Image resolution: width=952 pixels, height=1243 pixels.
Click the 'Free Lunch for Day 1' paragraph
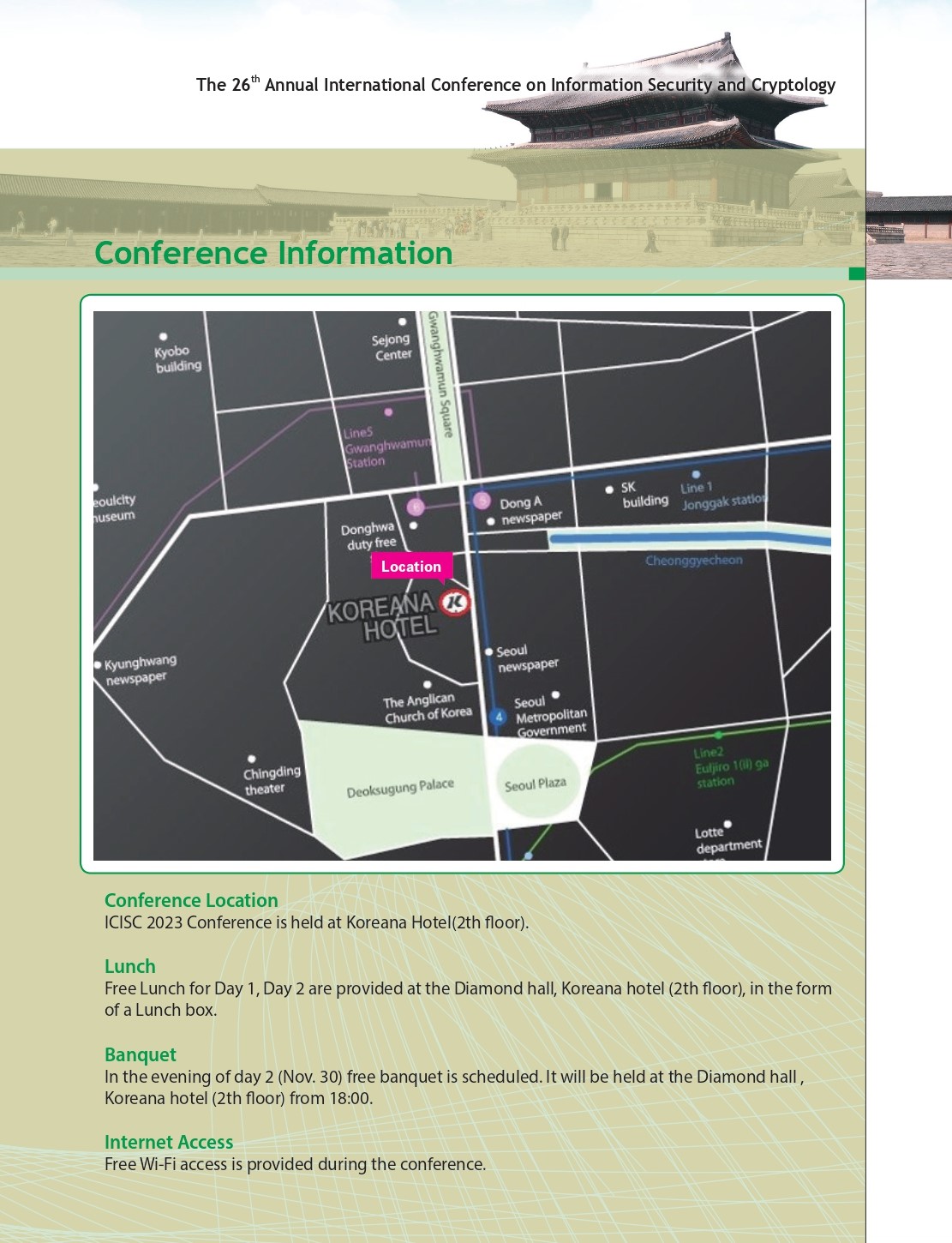(x=468, y=999)
